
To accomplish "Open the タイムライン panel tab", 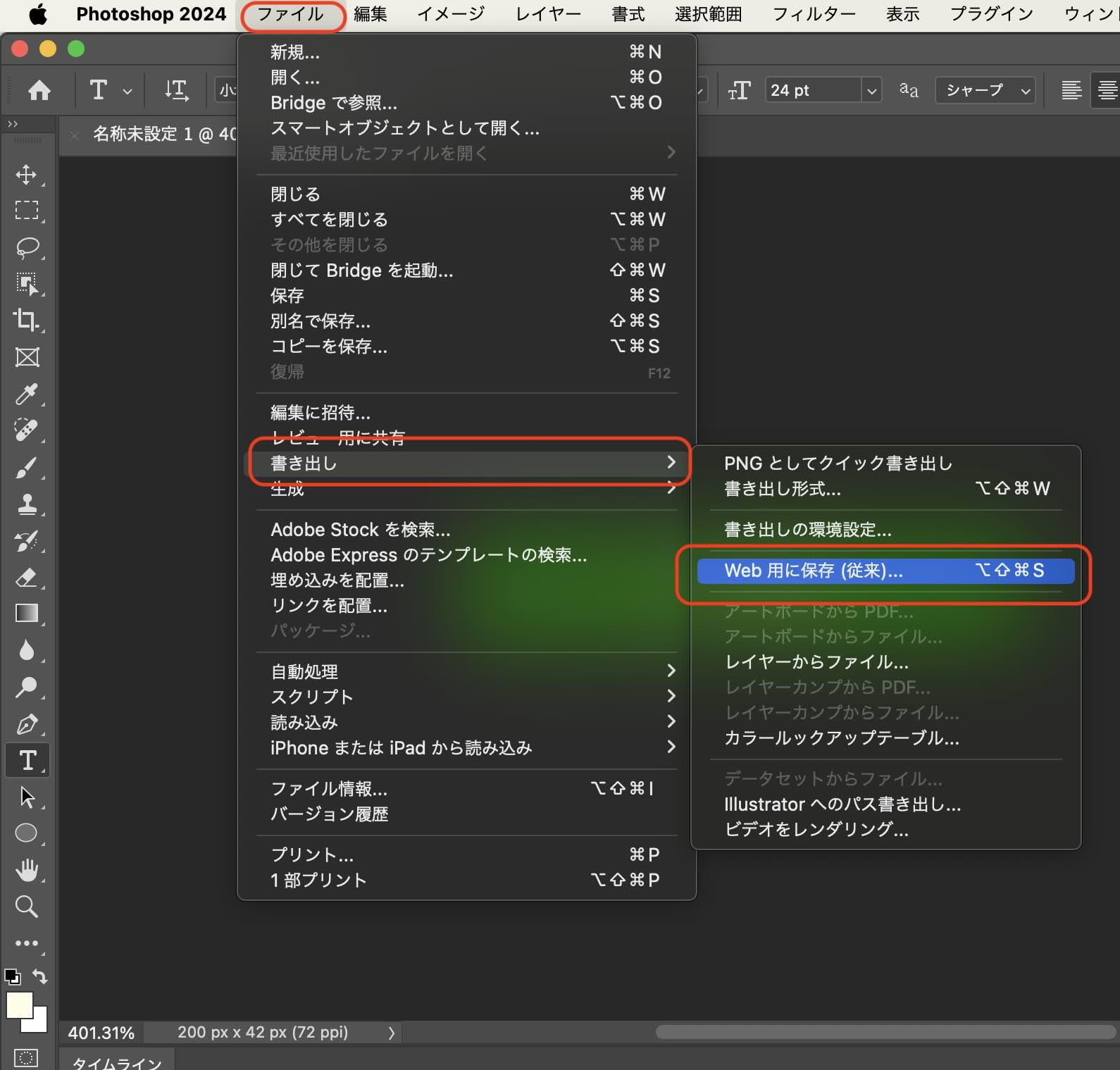I will click(x=117, y=1062).
